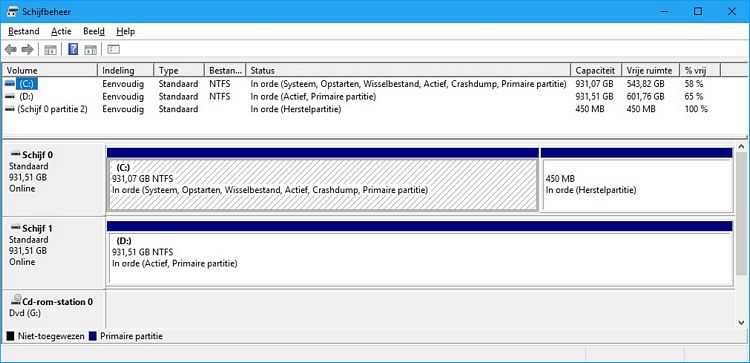750x363 pixels.
Task: Select the (D:) volume in the list
Action: (27, 97)
